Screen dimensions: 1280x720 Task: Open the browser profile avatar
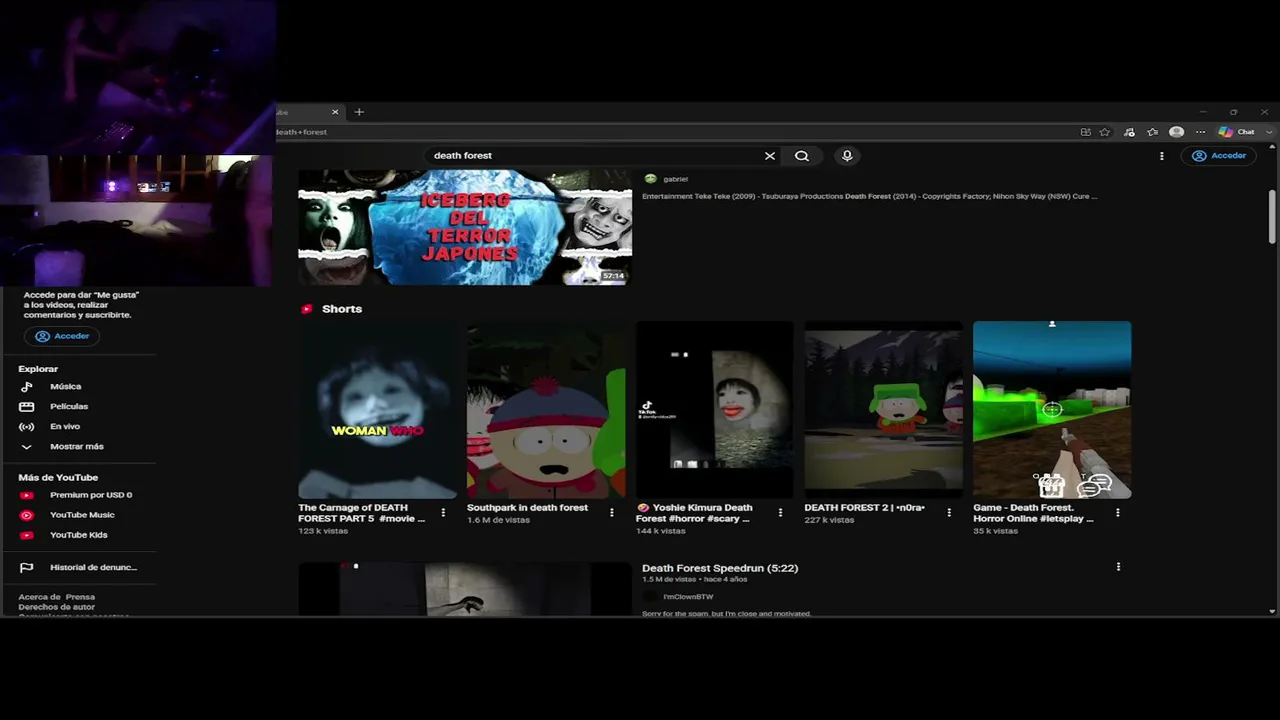coord(1176,132)
